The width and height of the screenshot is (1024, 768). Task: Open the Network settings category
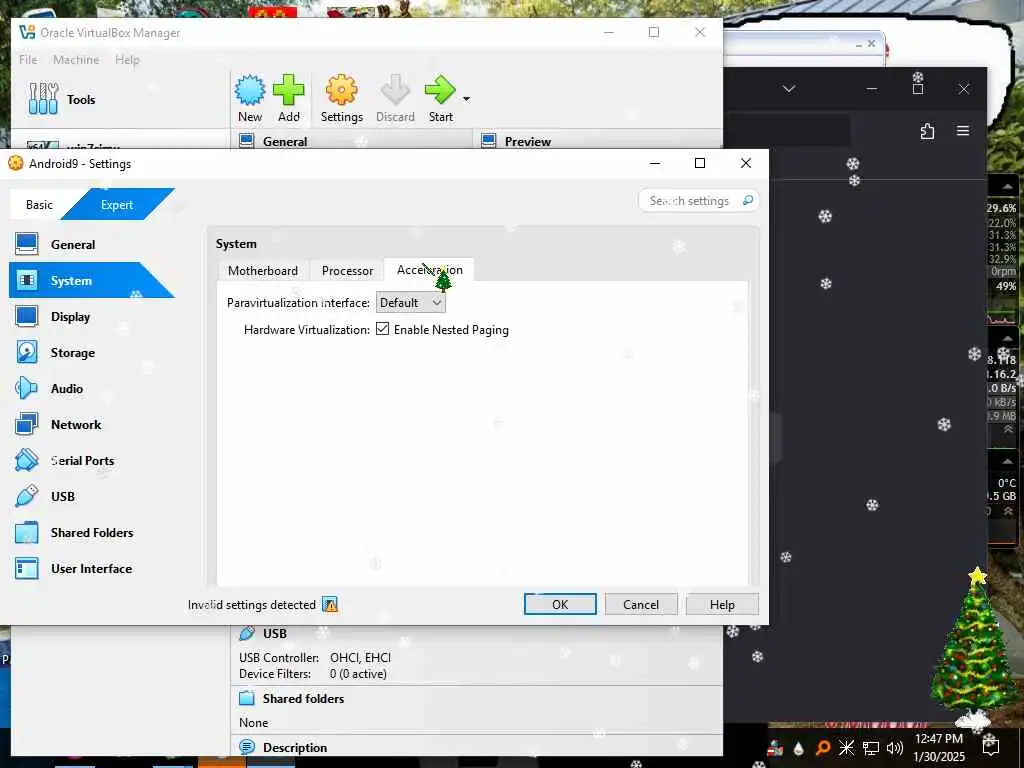pyautogui.click(x=76, y=424)
